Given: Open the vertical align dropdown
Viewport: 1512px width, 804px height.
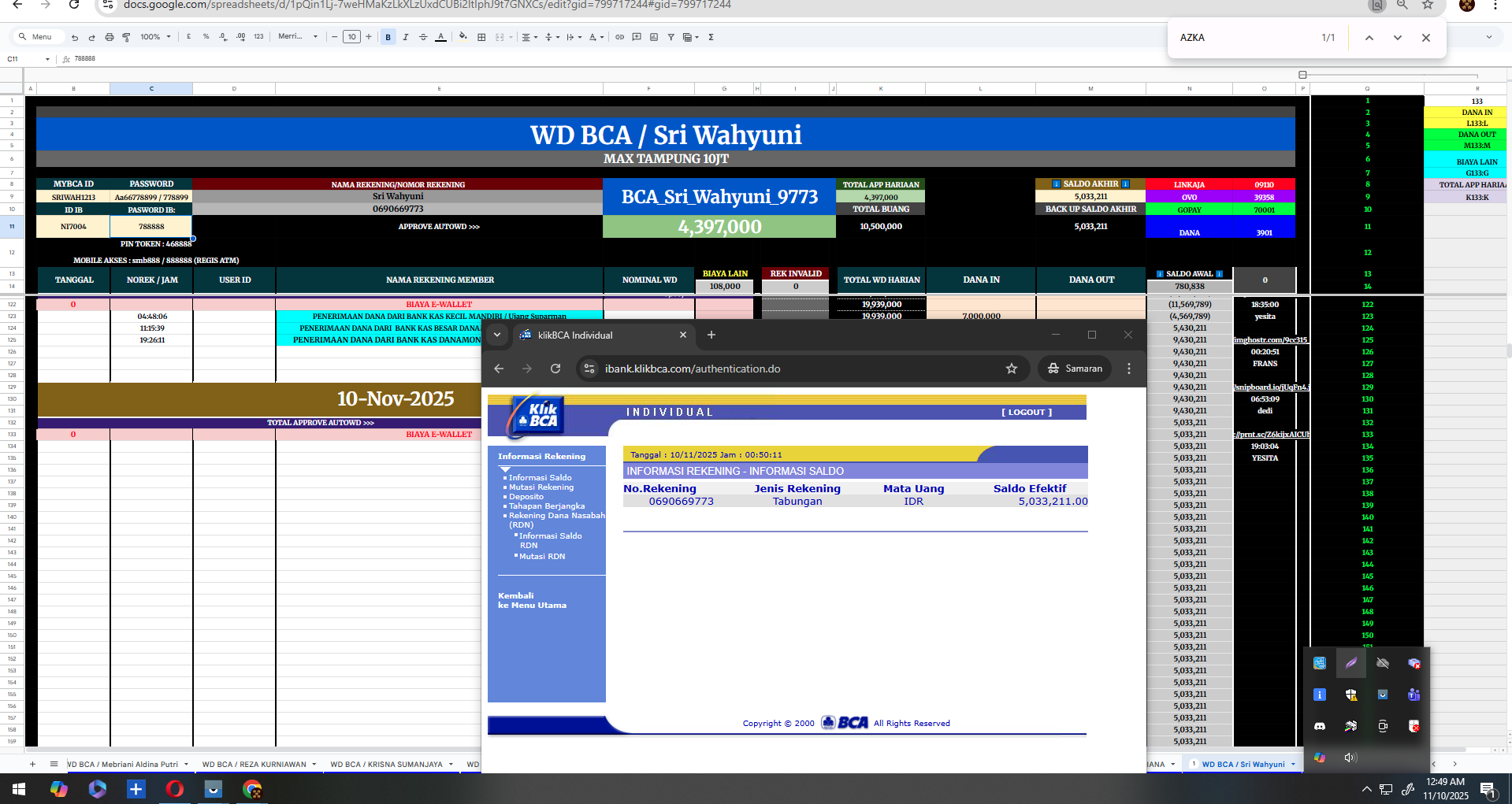Looking at the screenshot, I should point(552,37).
